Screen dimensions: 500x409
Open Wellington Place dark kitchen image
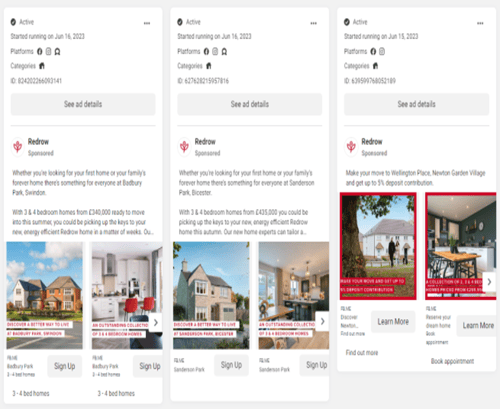point(460,246)
